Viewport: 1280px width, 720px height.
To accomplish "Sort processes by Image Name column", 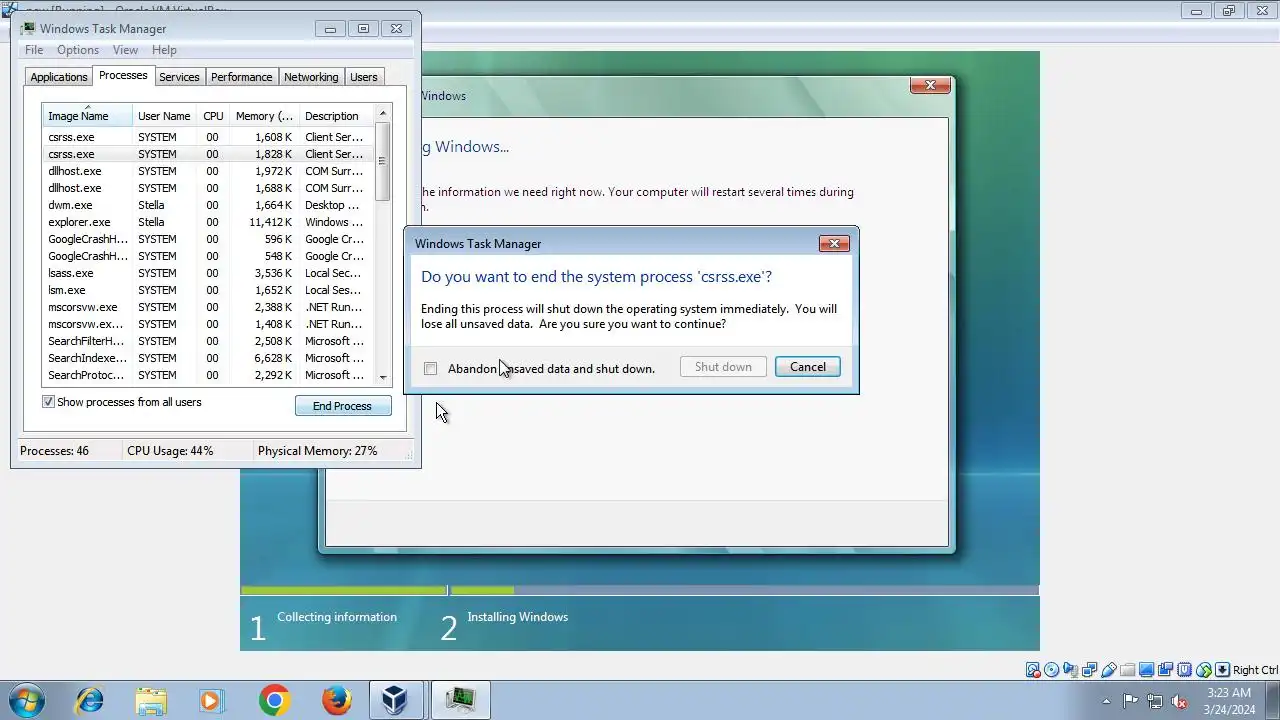I will click(x=87, y=116).
